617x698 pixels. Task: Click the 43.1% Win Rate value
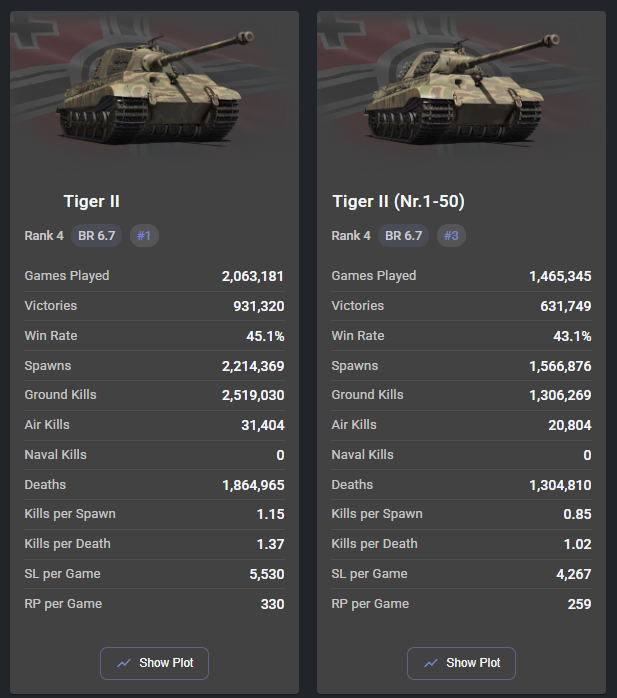click(x=572, y=336)
